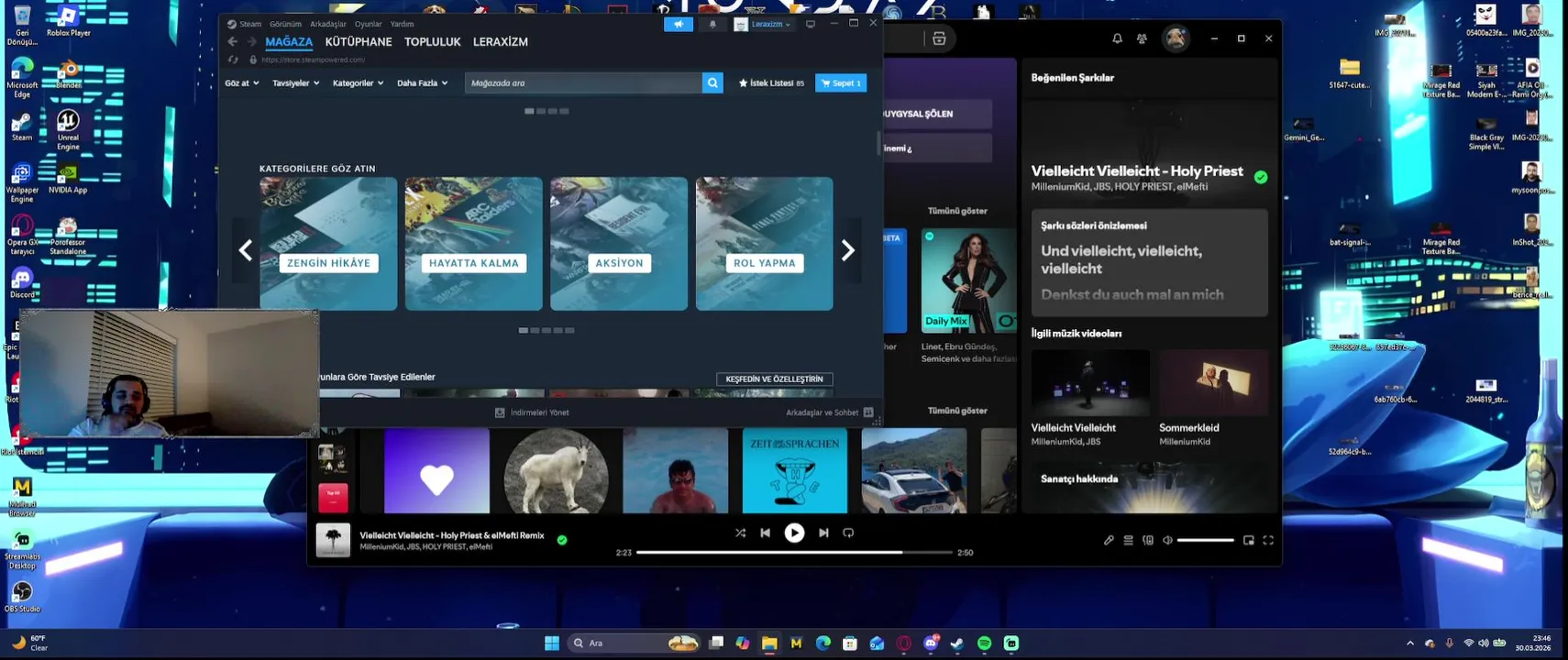
Task: Toggle liked checkmark beside Holy Priest title
Action: pyautogui.click(x=1261, y=178)
